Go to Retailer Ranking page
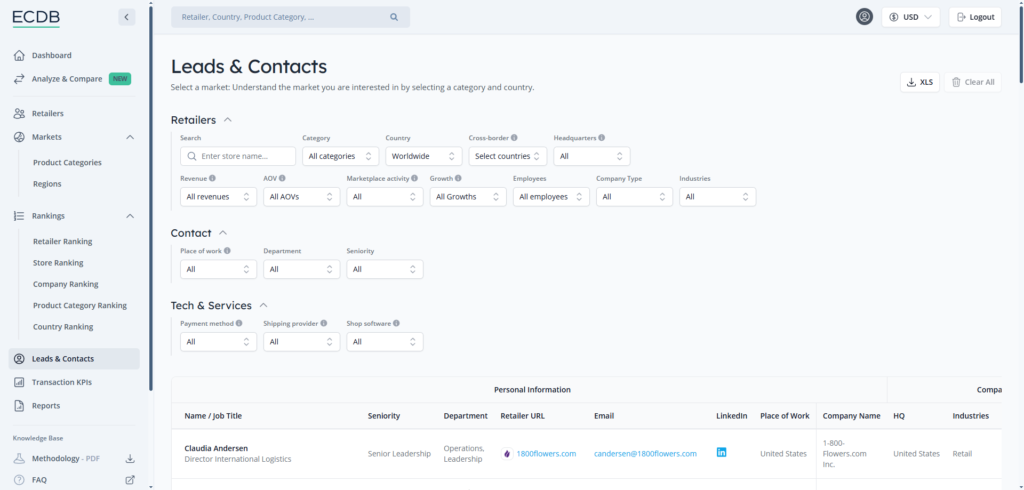 coord(62,241)
